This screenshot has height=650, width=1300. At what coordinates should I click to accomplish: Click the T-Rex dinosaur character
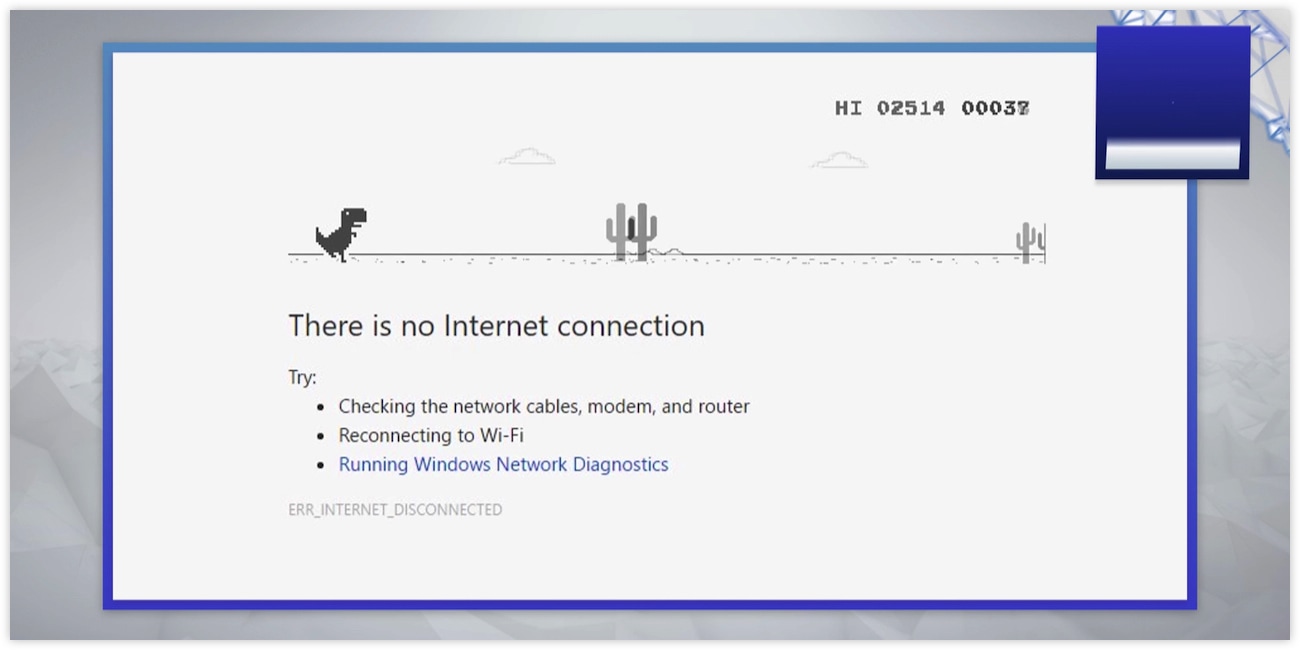[341, 234]
